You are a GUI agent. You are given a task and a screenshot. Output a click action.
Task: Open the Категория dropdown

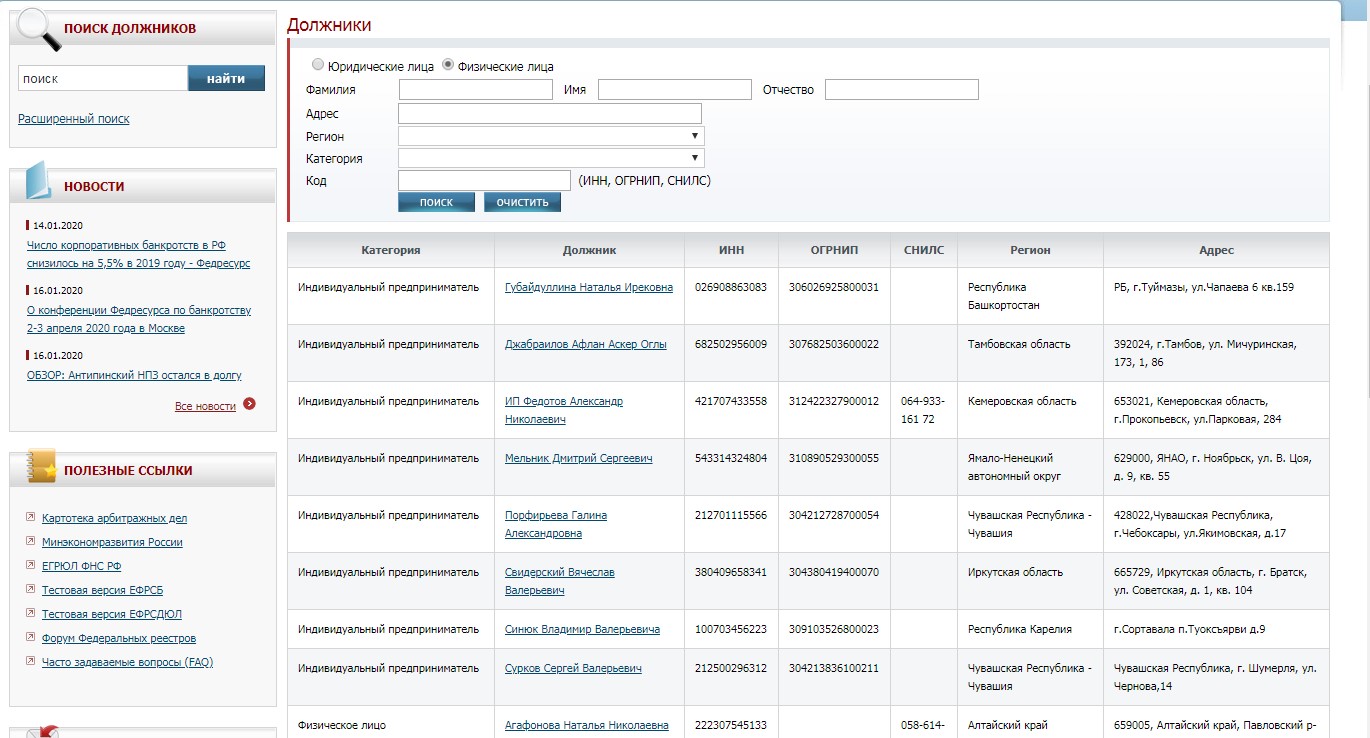pos(551,158)
